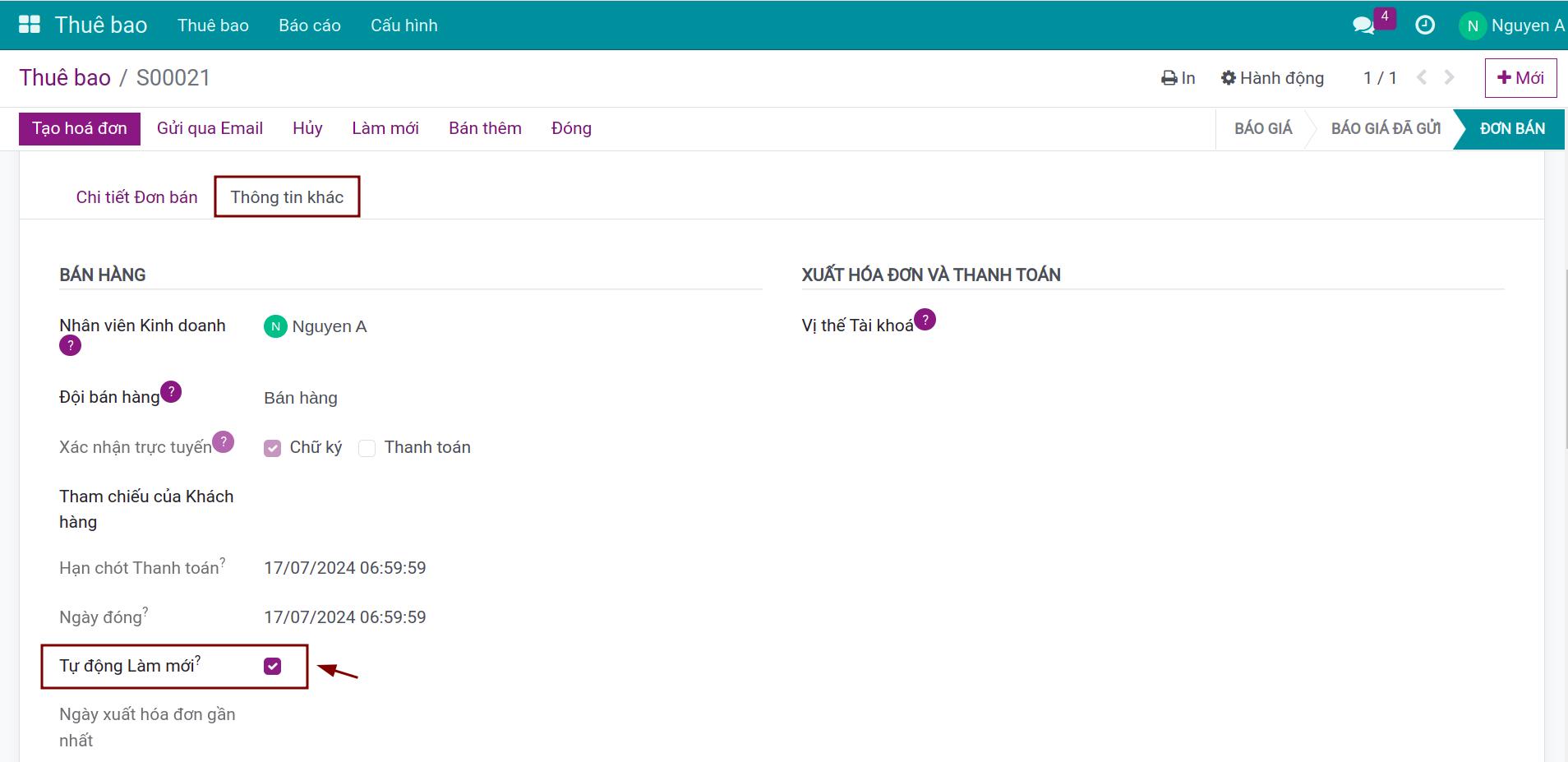Open the apps grid menu icon
1568x762 pixels.
[30, 25]
